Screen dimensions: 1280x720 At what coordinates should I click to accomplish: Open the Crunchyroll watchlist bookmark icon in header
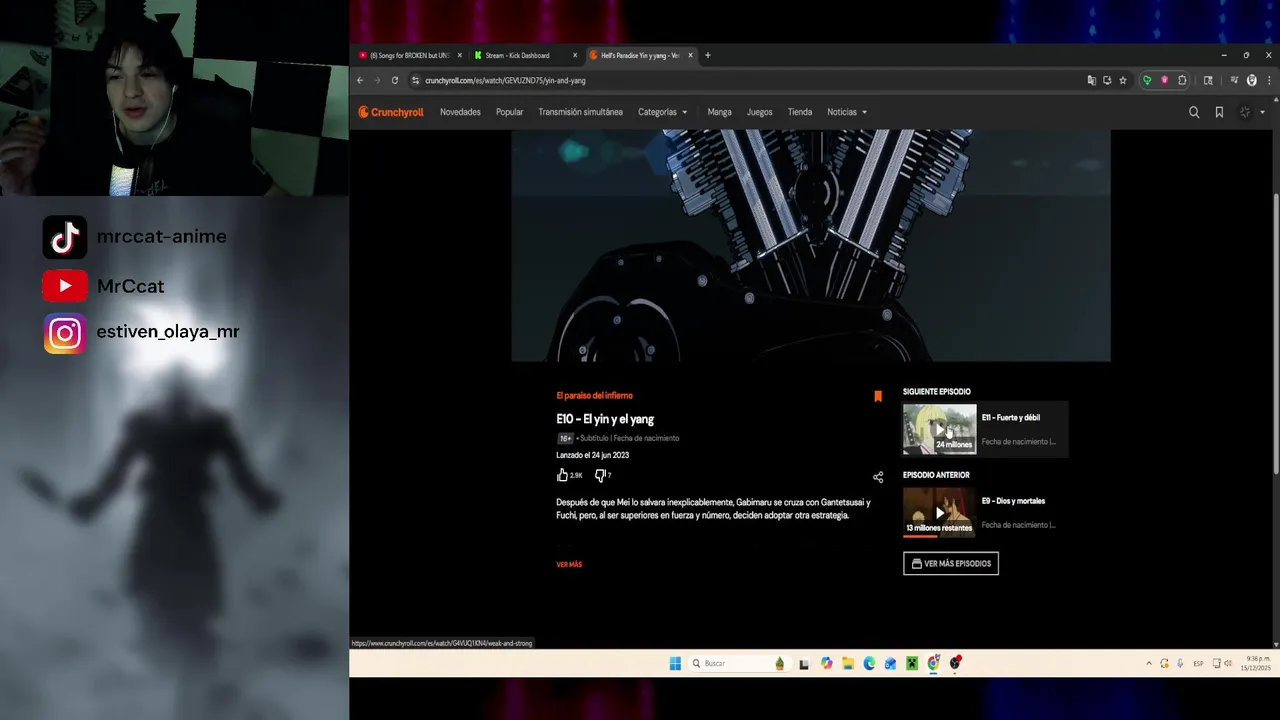pyautogui.click(x=1219, y=112)
